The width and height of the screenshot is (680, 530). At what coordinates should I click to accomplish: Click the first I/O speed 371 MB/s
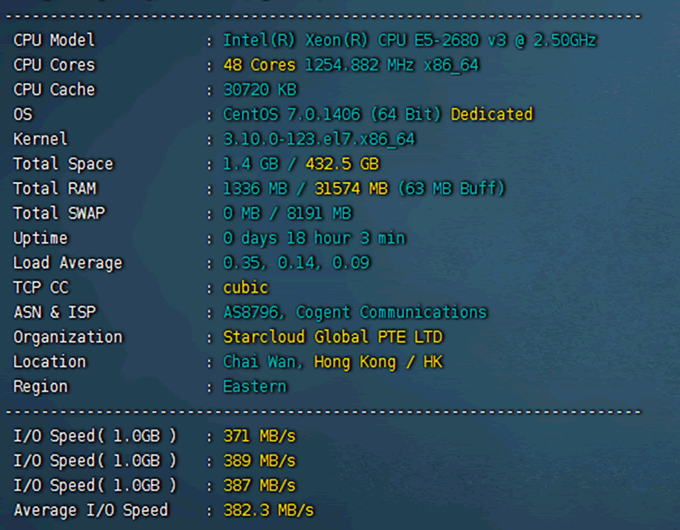259,436
